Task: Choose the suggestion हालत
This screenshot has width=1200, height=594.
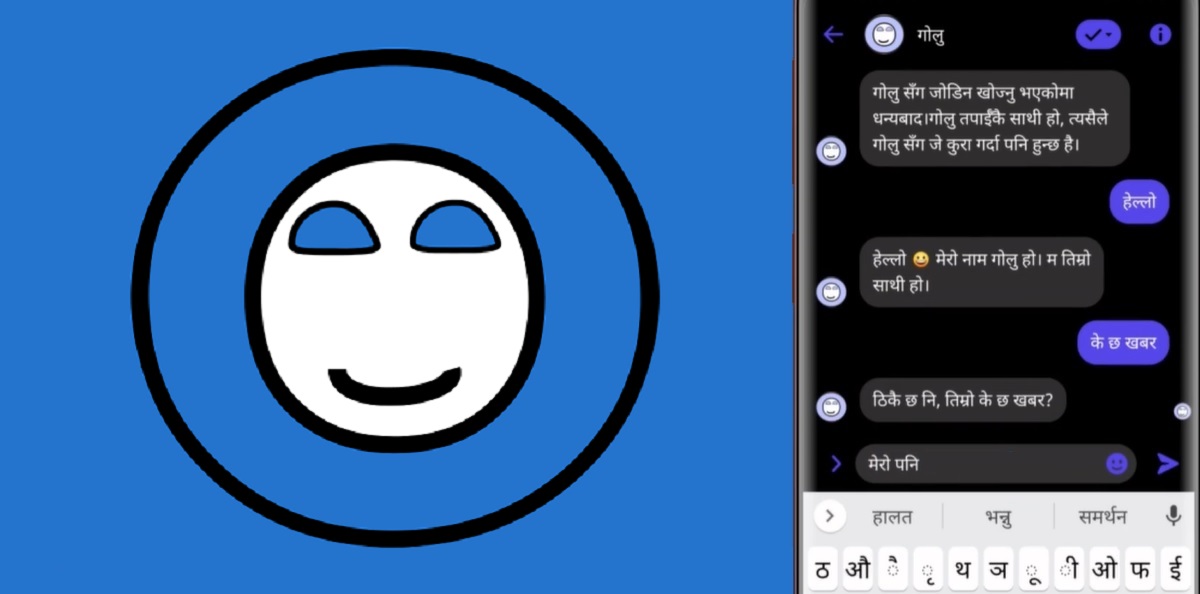Action: (891, 517)
